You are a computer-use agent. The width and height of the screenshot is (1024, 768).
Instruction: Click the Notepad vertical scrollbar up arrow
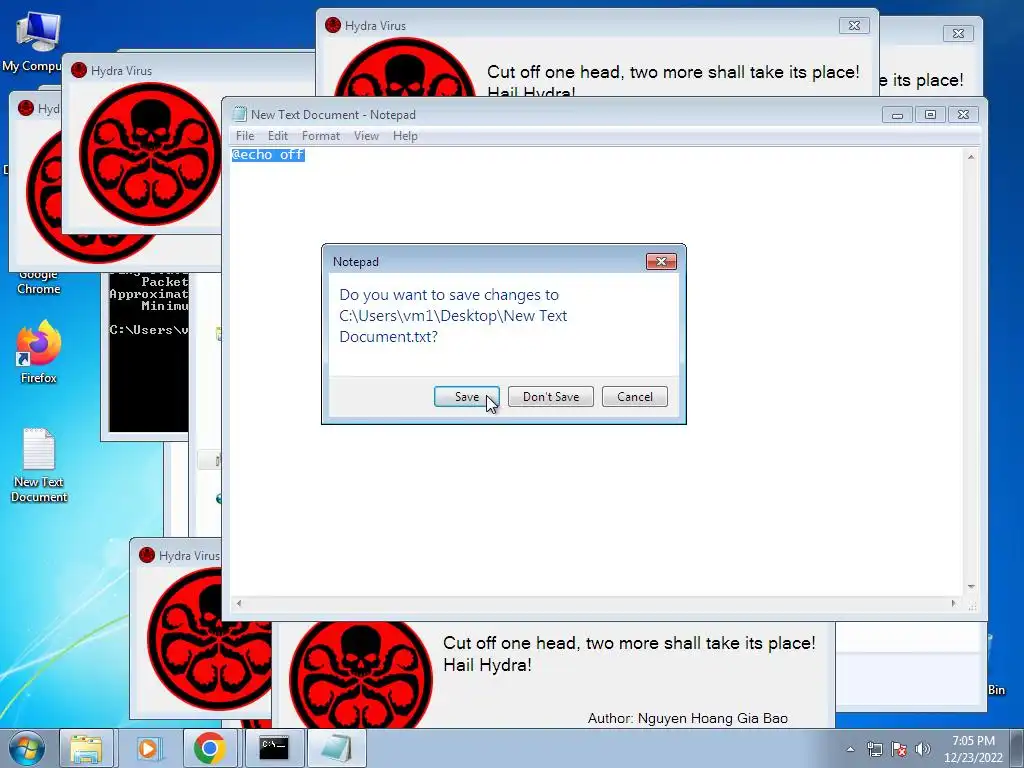tap(971, 157)
